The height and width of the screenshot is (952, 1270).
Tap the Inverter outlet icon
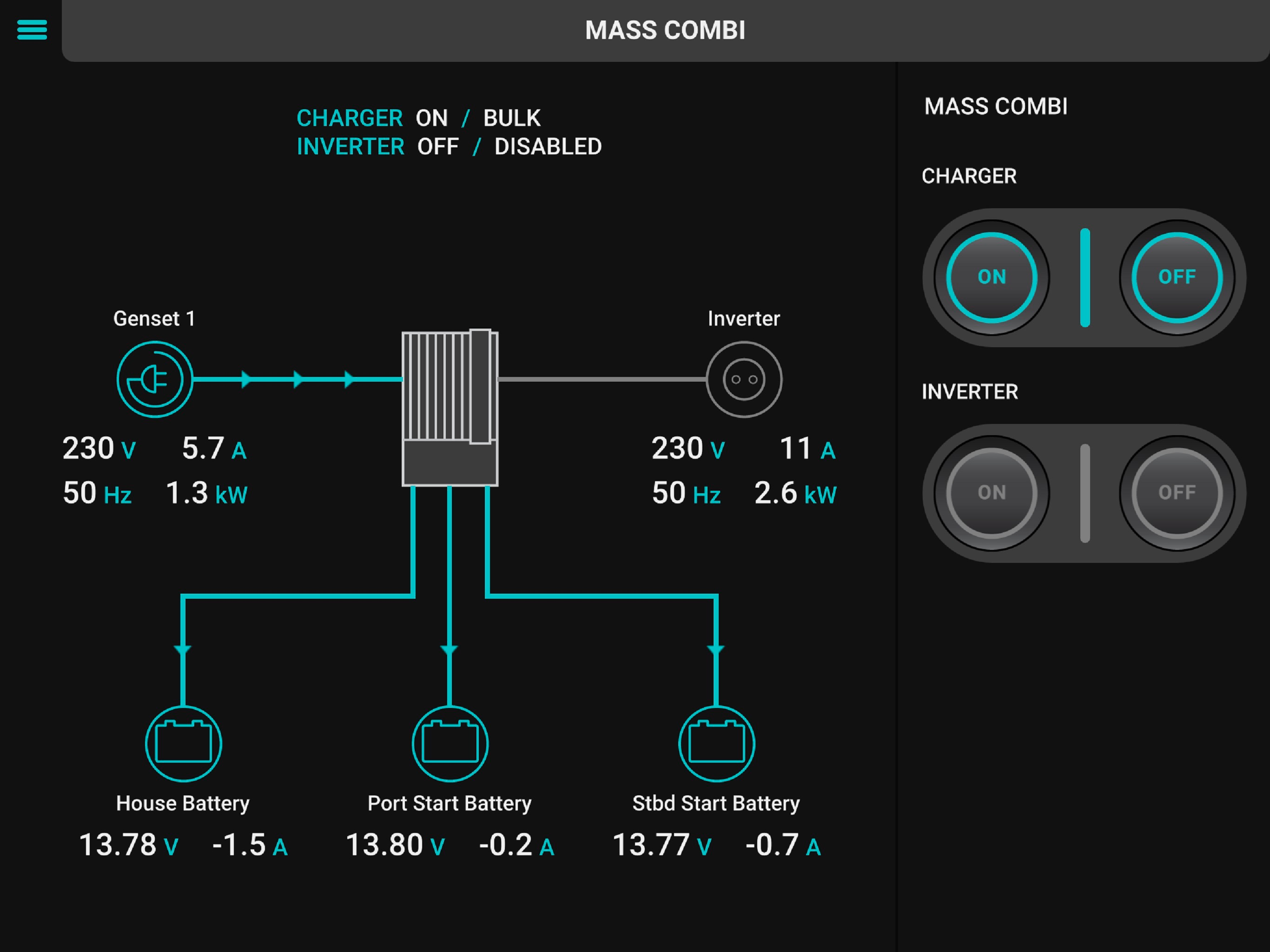point(743,379)
